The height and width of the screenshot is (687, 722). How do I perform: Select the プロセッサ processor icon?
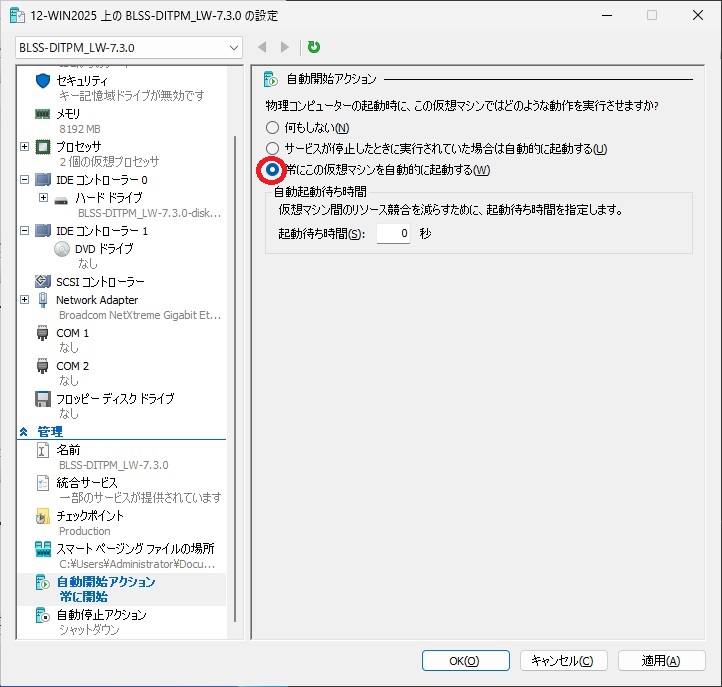(43, 147)
